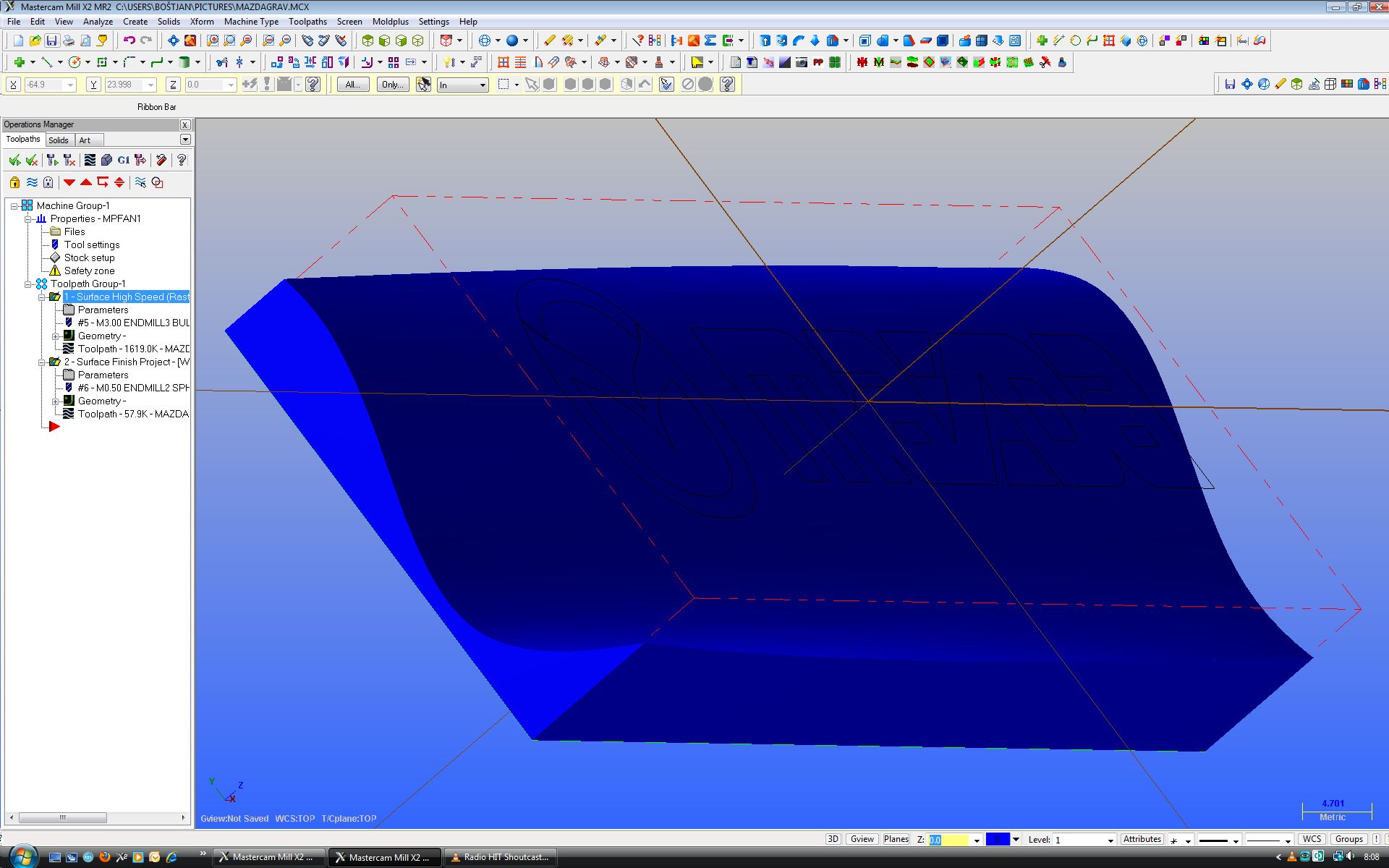Open the Y value dropdown arrow
The image size is (1389, 868).
(150, 85)
